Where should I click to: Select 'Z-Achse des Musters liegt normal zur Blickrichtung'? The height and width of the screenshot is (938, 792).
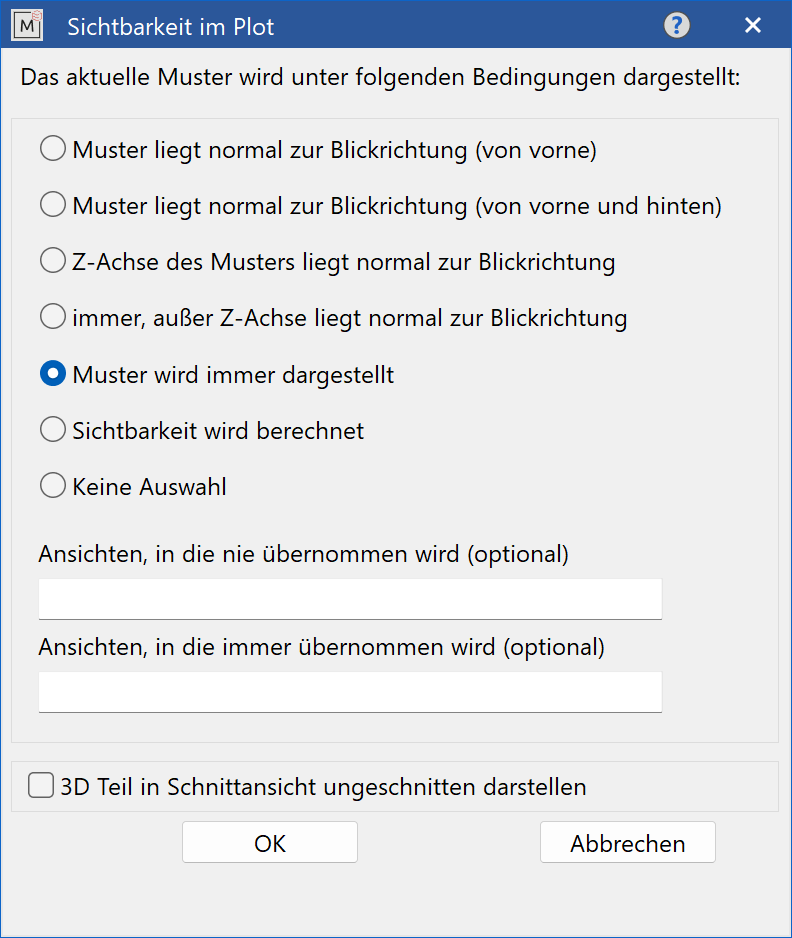[52, 262]
